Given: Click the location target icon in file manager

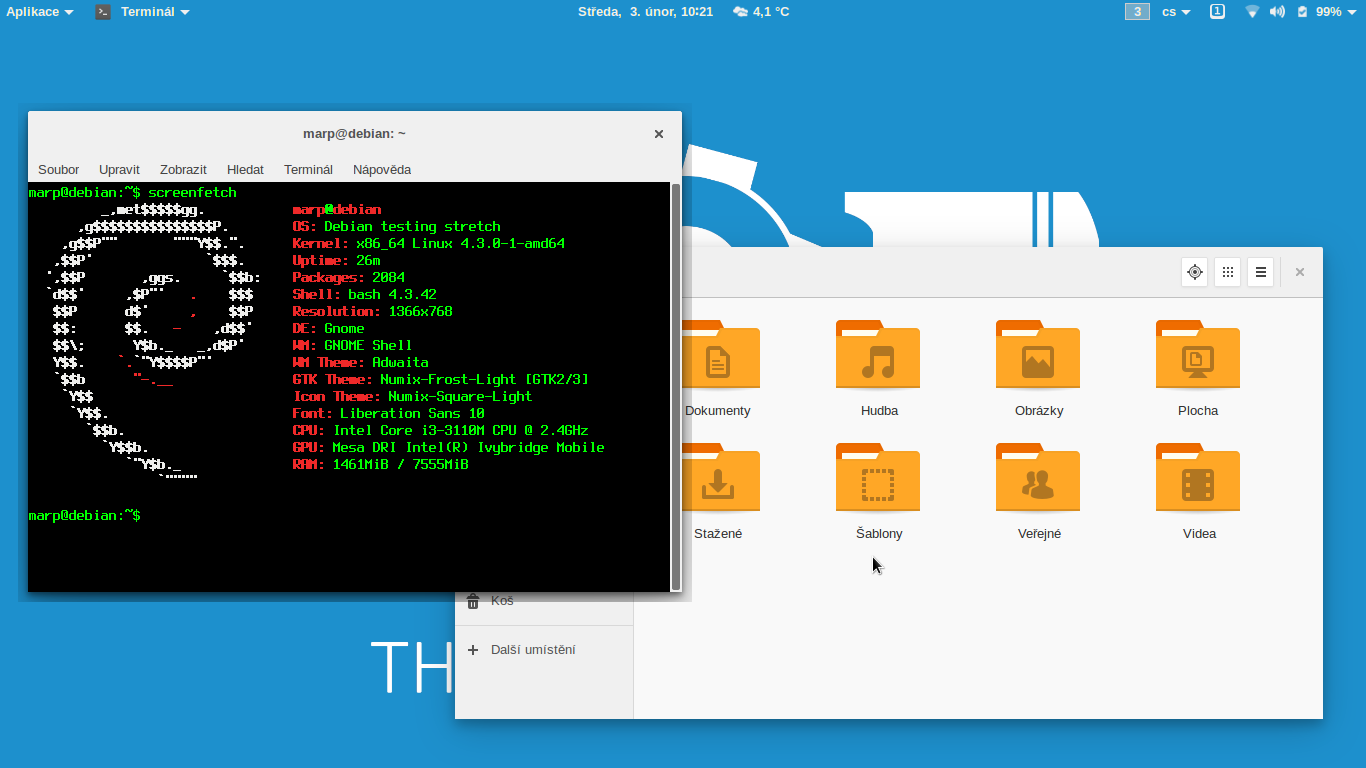Looking at the screenshot, I should [1194, 272].
